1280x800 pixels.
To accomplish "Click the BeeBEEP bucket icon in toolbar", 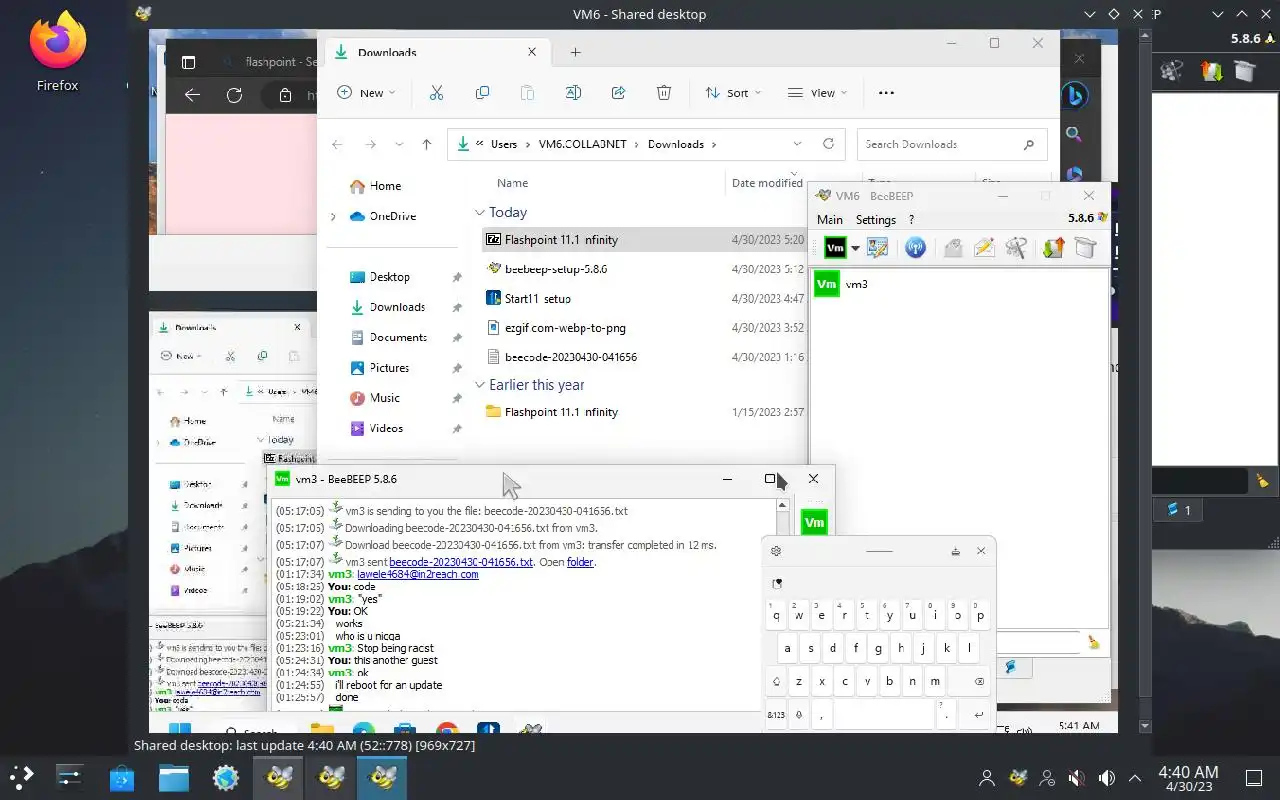I will click(x=1085, y=248).
